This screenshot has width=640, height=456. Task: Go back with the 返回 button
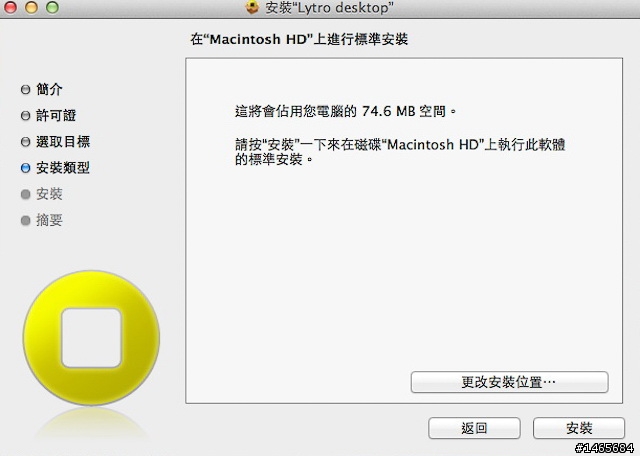point(474,428)
